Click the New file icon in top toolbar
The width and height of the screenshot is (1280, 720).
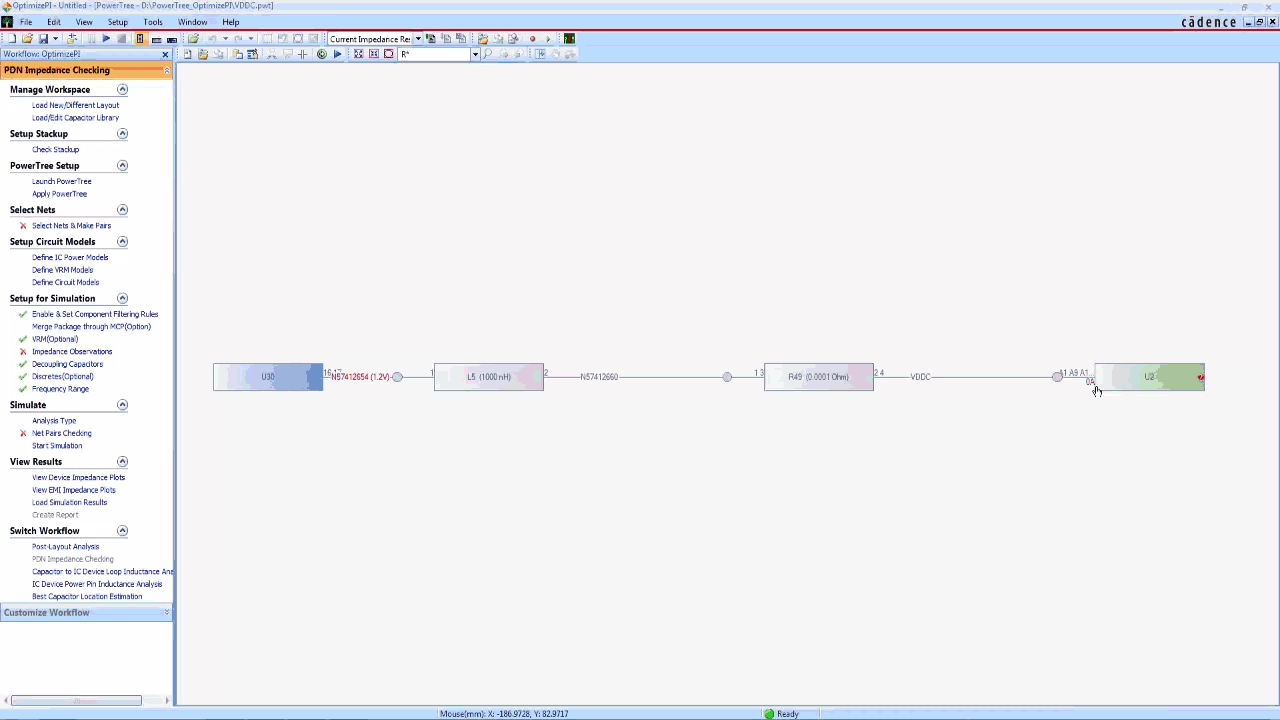[x=12, y=39]
